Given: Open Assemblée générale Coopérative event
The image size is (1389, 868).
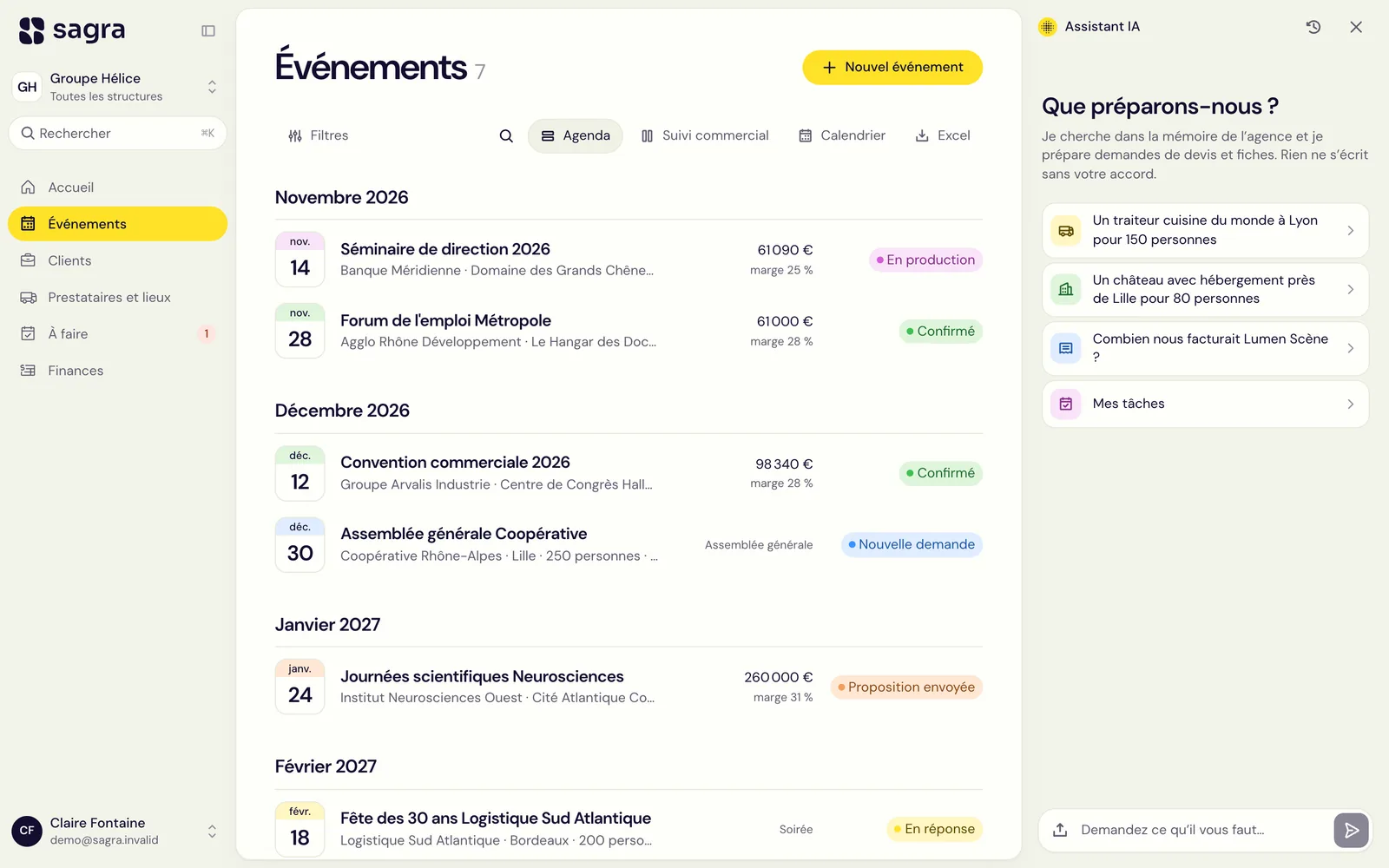Looking at the screenshot, I should [x=629, y=544].
